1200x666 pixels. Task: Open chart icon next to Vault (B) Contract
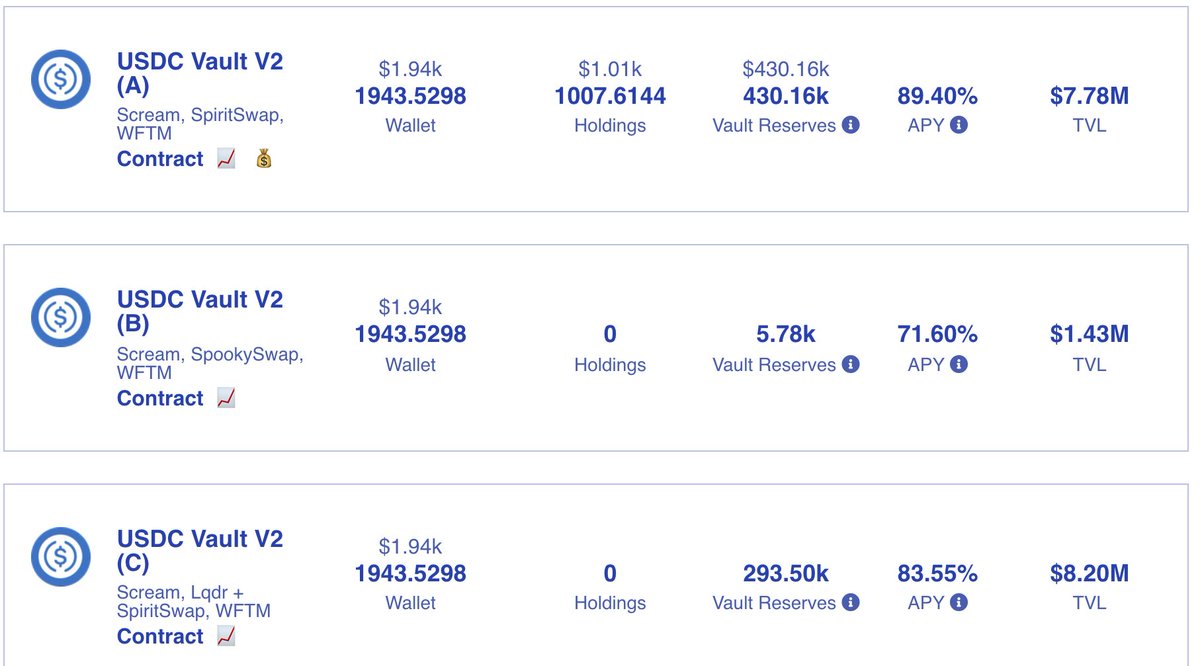pyautogui.click(x=226, y=398)
